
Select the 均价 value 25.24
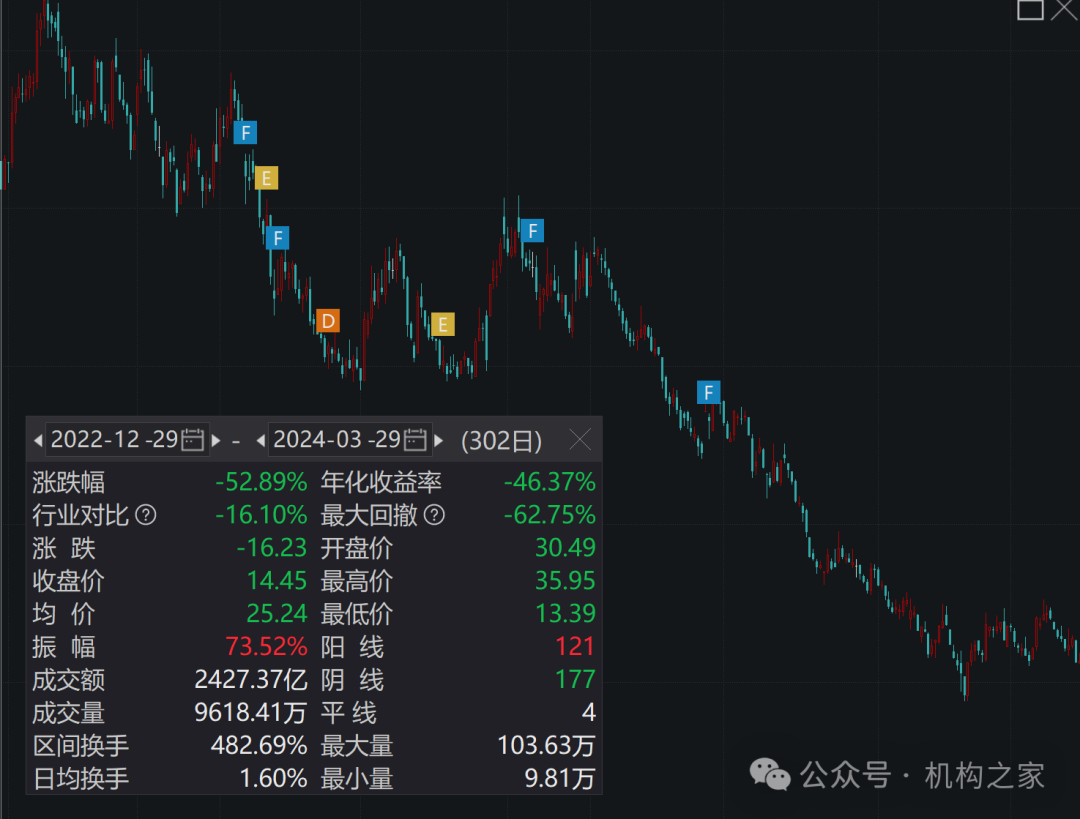[277, 614]
